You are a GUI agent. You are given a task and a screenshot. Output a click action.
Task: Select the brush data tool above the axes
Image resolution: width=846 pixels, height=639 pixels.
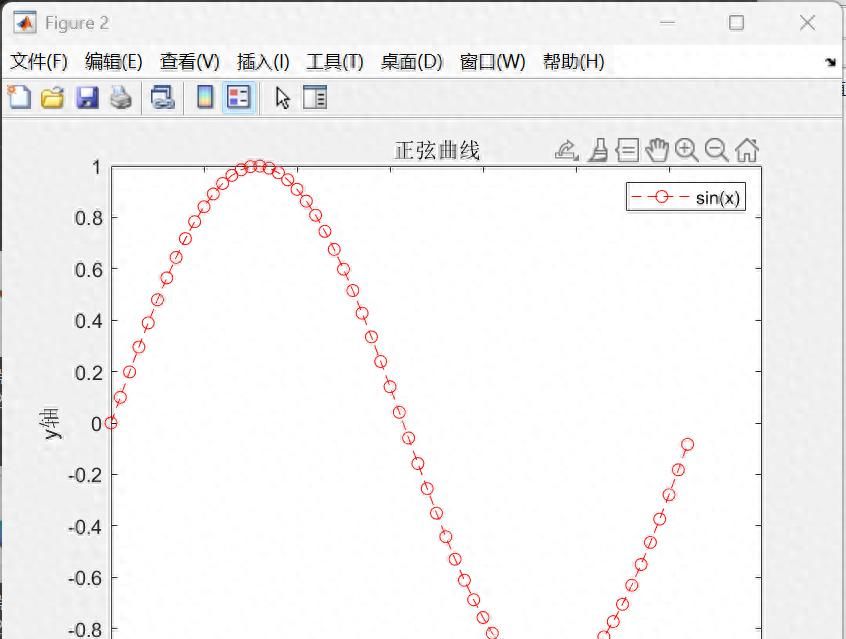[598, 150]
